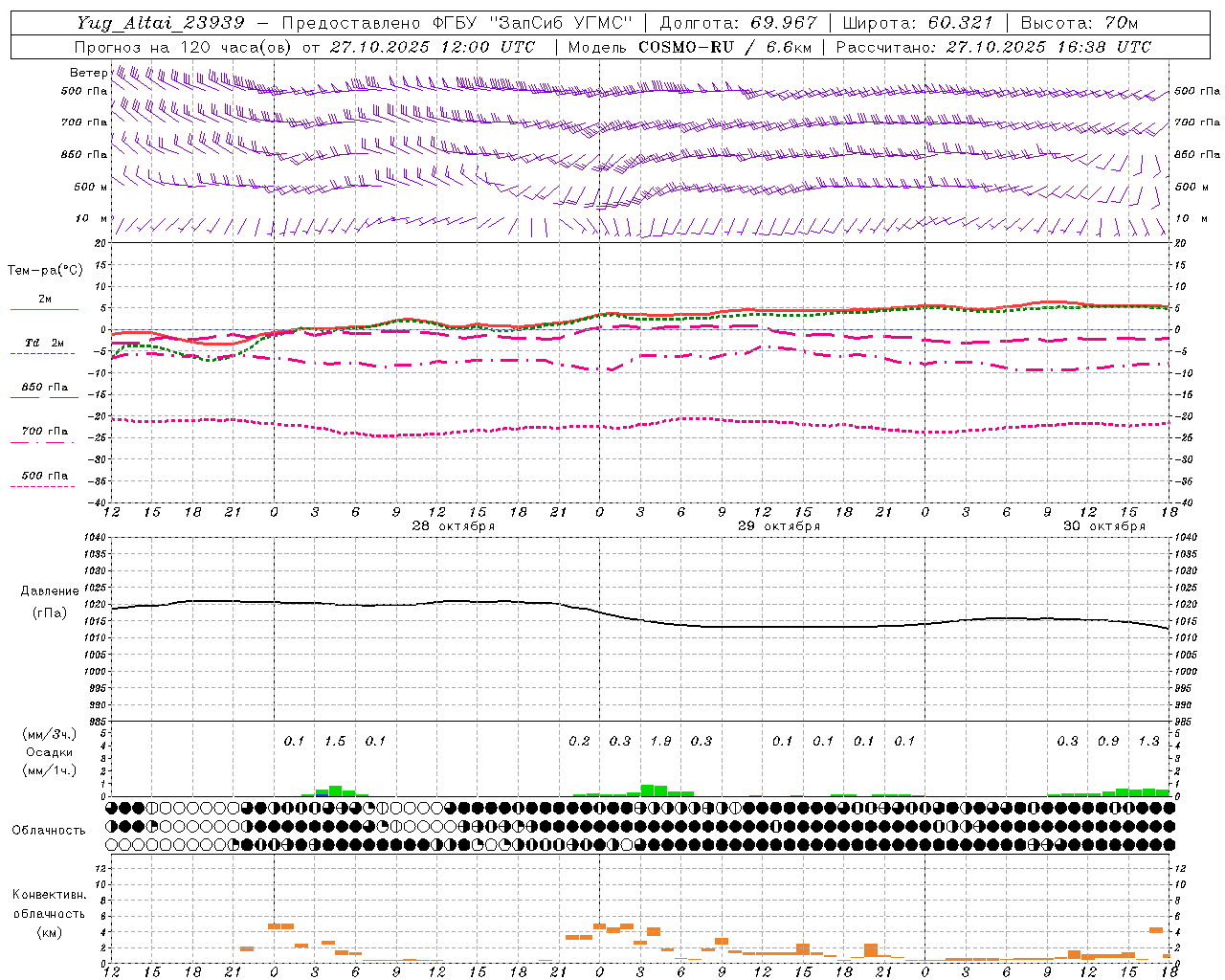Viewport: 1225px width, 980px height.
Task: Click the model name COSMO-RU / 6.6км
Action: click(x=725, y=47)
